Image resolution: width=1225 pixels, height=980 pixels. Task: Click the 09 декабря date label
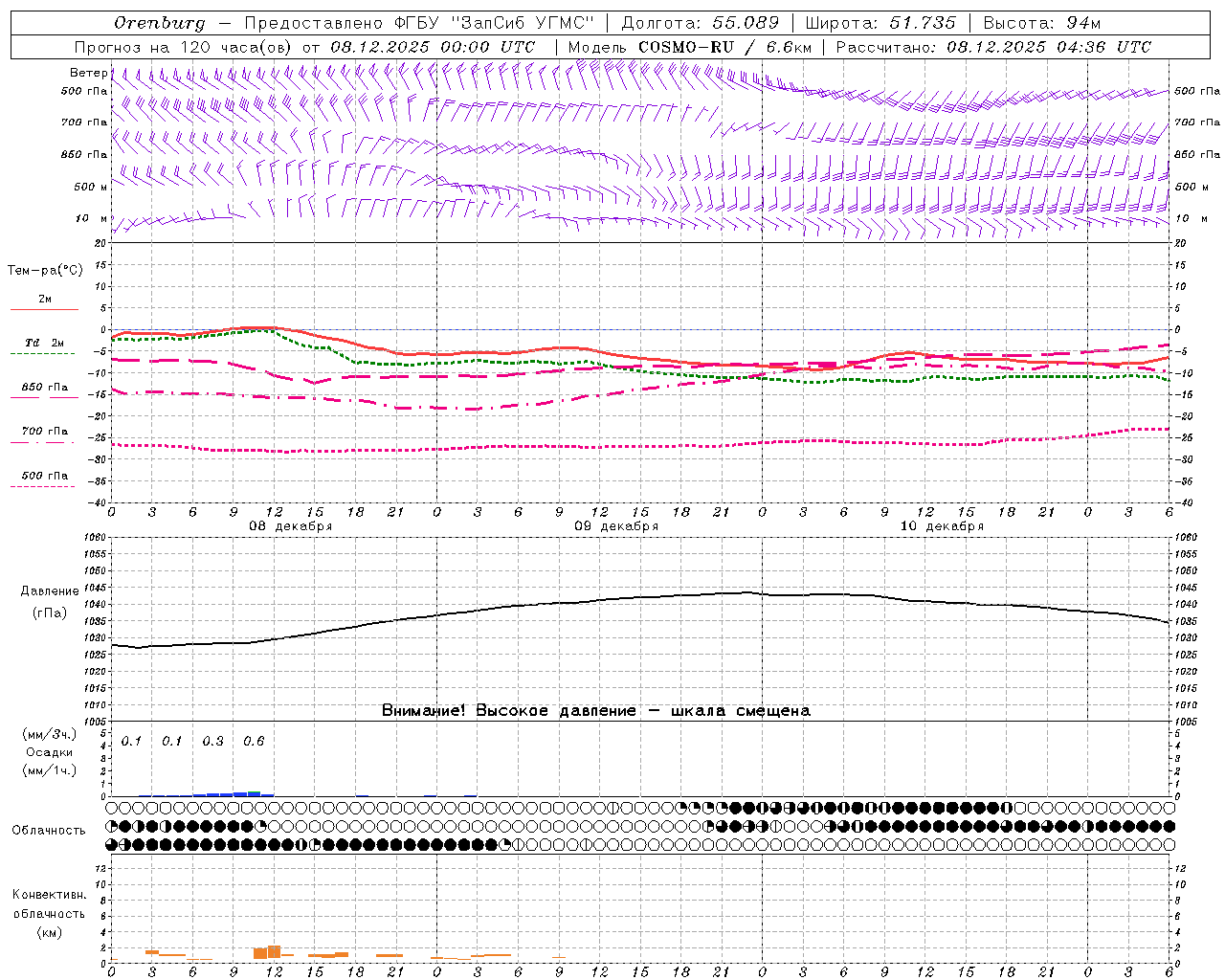616,526
